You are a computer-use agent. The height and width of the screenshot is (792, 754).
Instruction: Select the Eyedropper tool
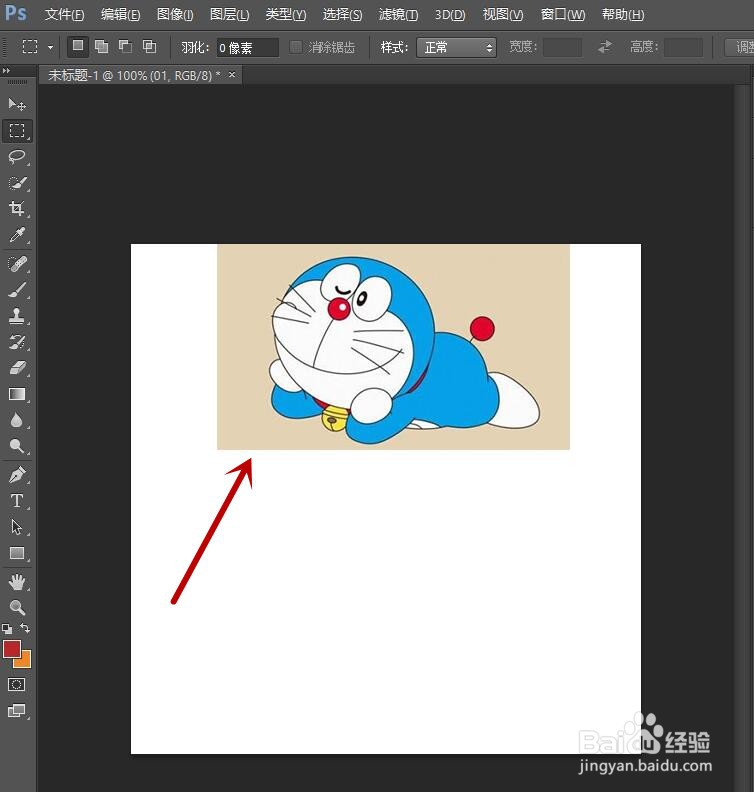click(x=17, y=235)
